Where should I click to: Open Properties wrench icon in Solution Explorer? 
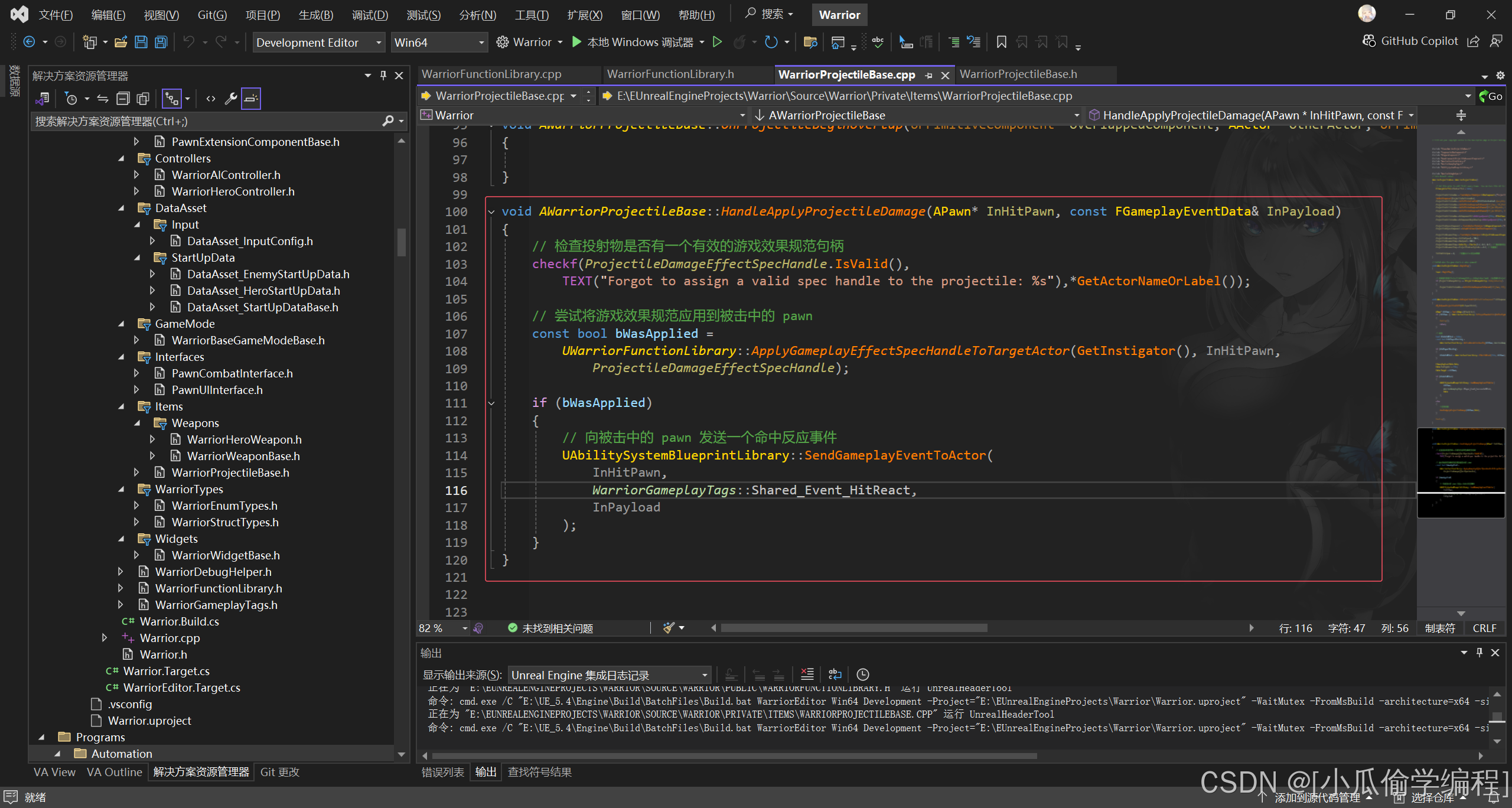(x=231, y=99)
